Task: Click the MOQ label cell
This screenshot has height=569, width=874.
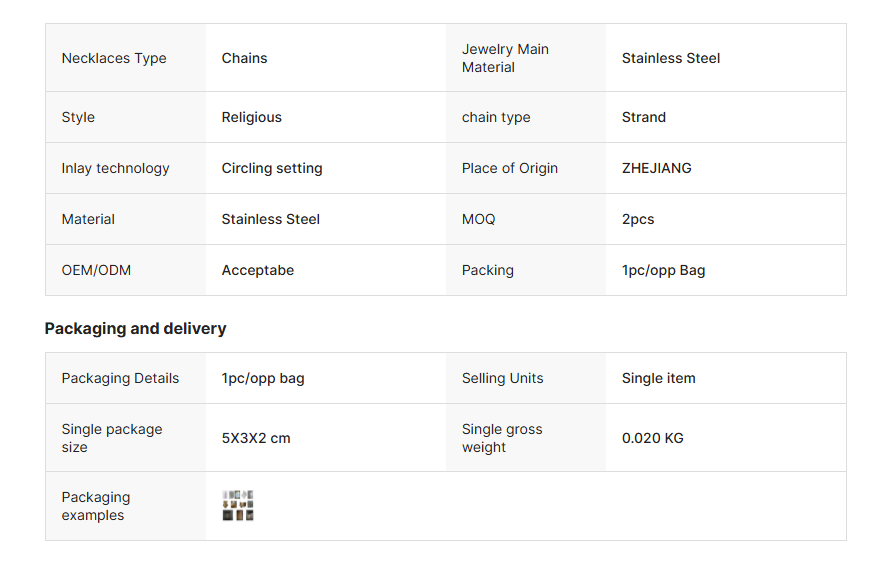Action: tap(478, 219)
